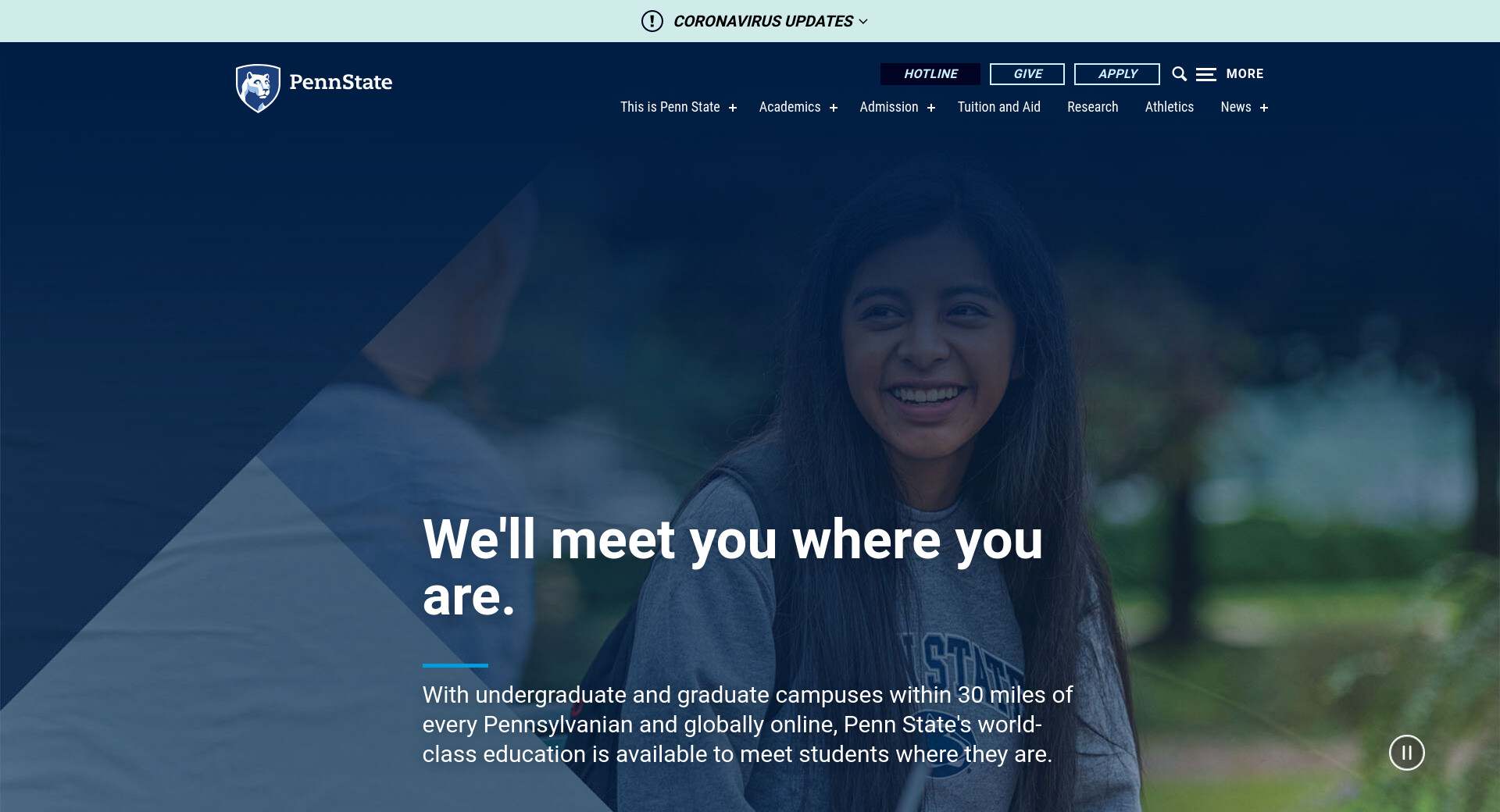
Task: Click the Penn State shield logo
Action: click(x=258, y=88)
